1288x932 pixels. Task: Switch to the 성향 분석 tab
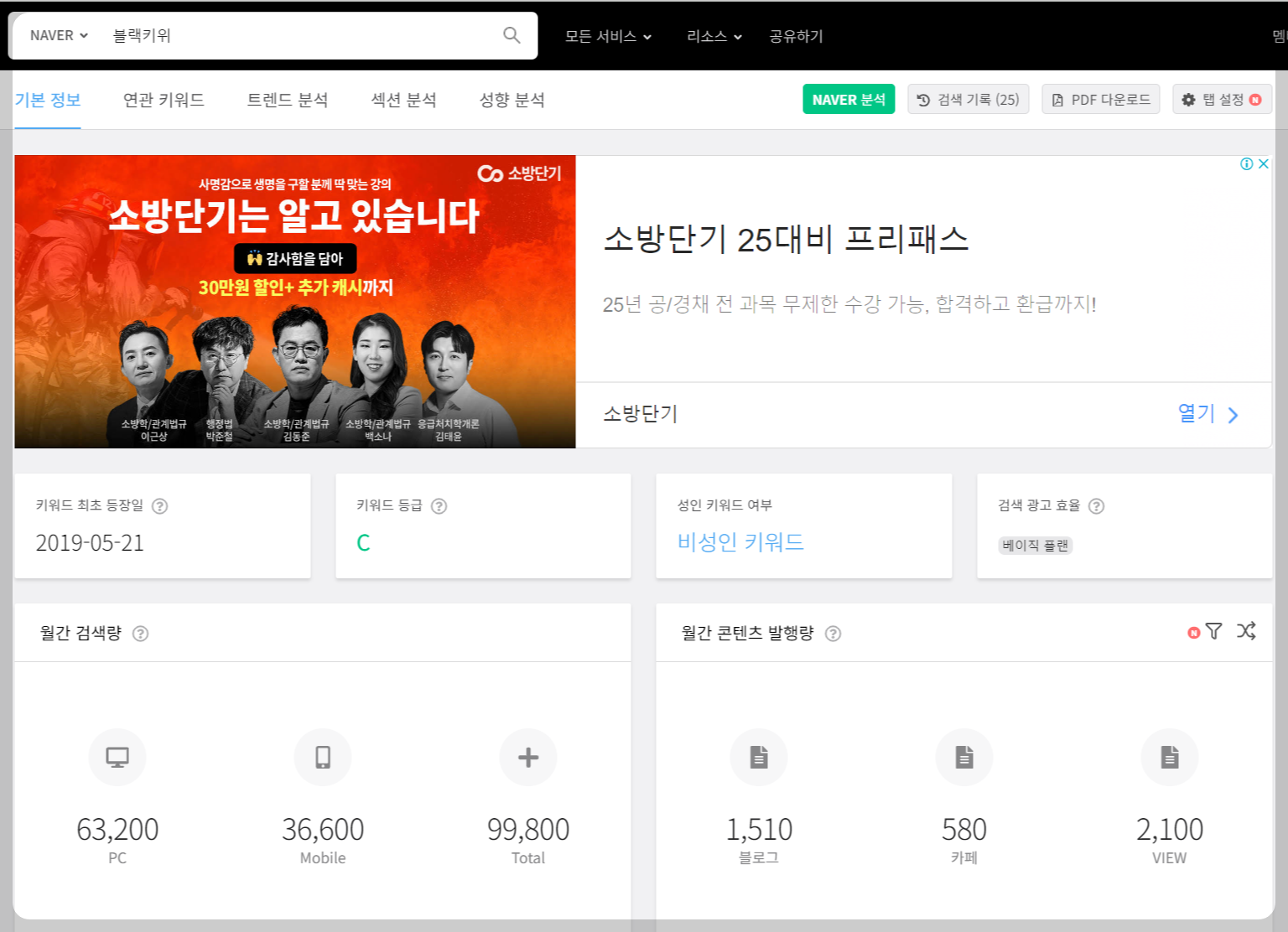(512, 100)
